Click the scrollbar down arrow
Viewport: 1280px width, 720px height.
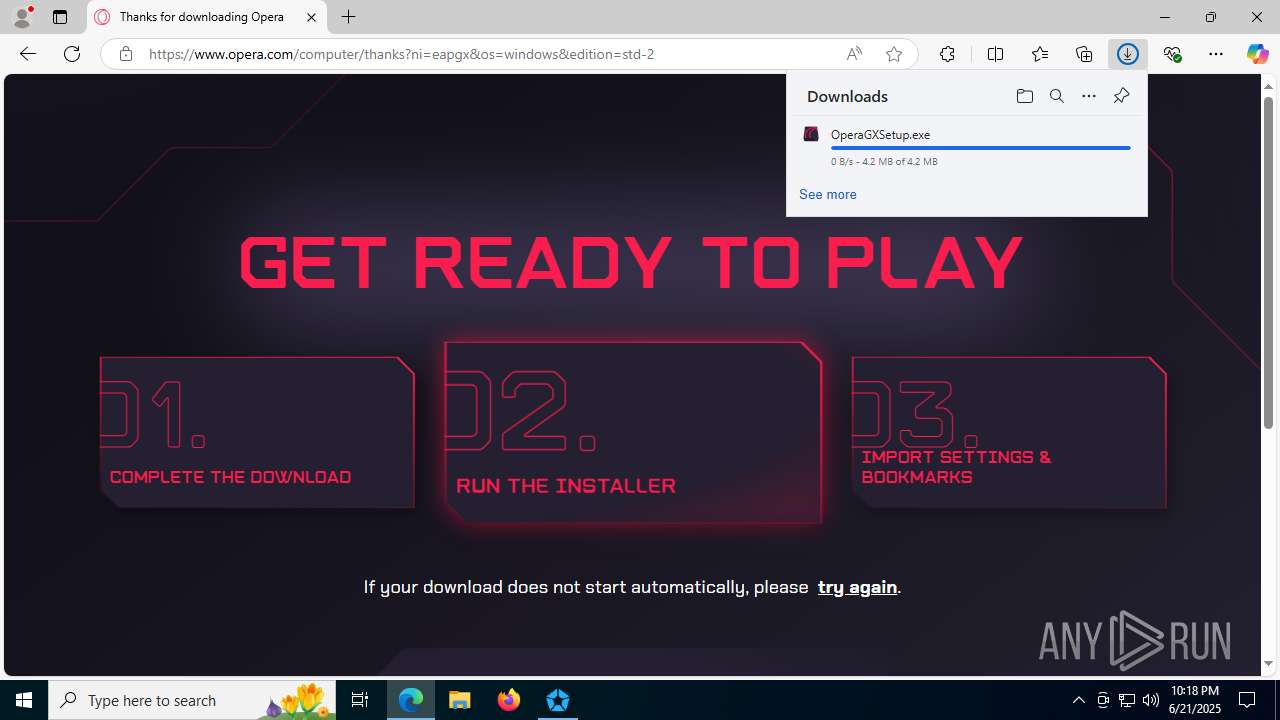coord(1269,664)
